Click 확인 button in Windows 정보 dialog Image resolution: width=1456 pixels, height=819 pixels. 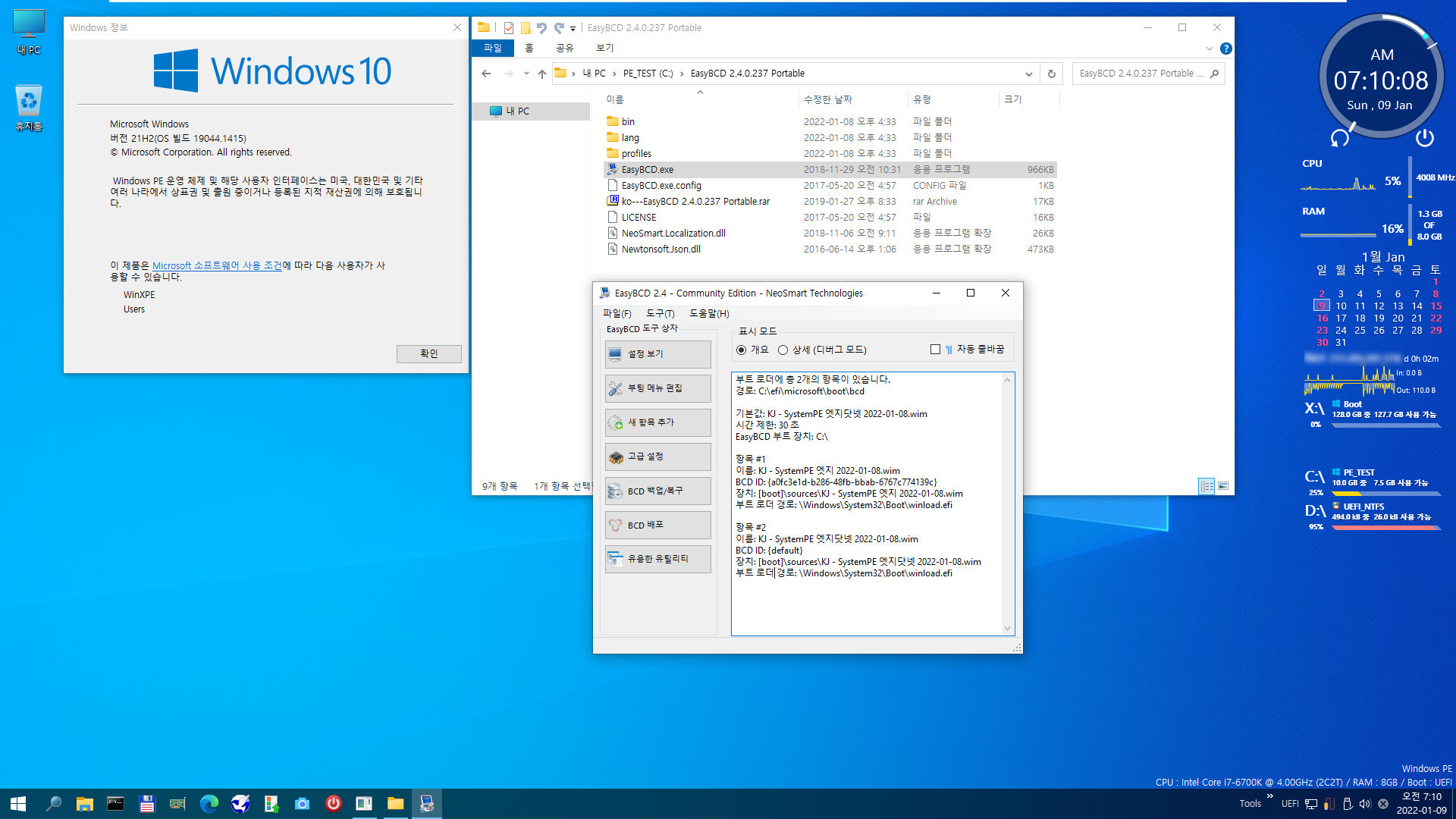tap(428, 353)
